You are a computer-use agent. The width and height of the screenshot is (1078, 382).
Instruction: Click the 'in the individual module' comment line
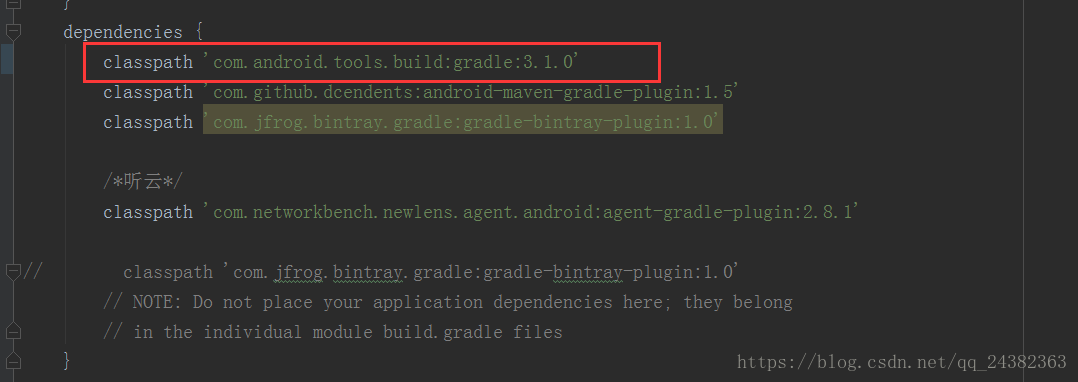click(x=333, y=333)
